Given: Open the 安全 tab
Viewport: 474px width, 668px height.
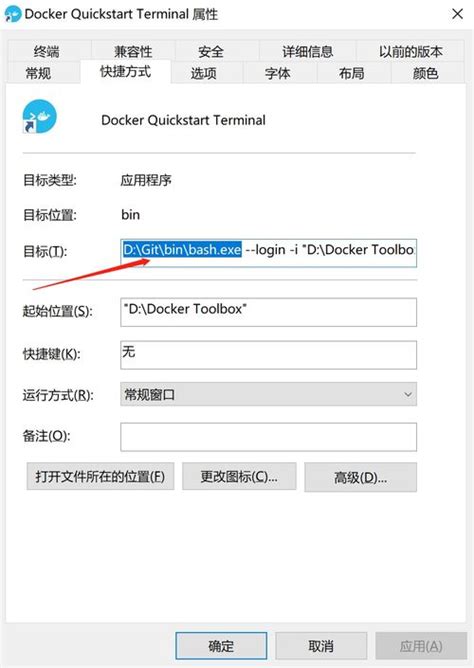Looking at the screenshot, I should pyautogui.click(x=211, y=52).
